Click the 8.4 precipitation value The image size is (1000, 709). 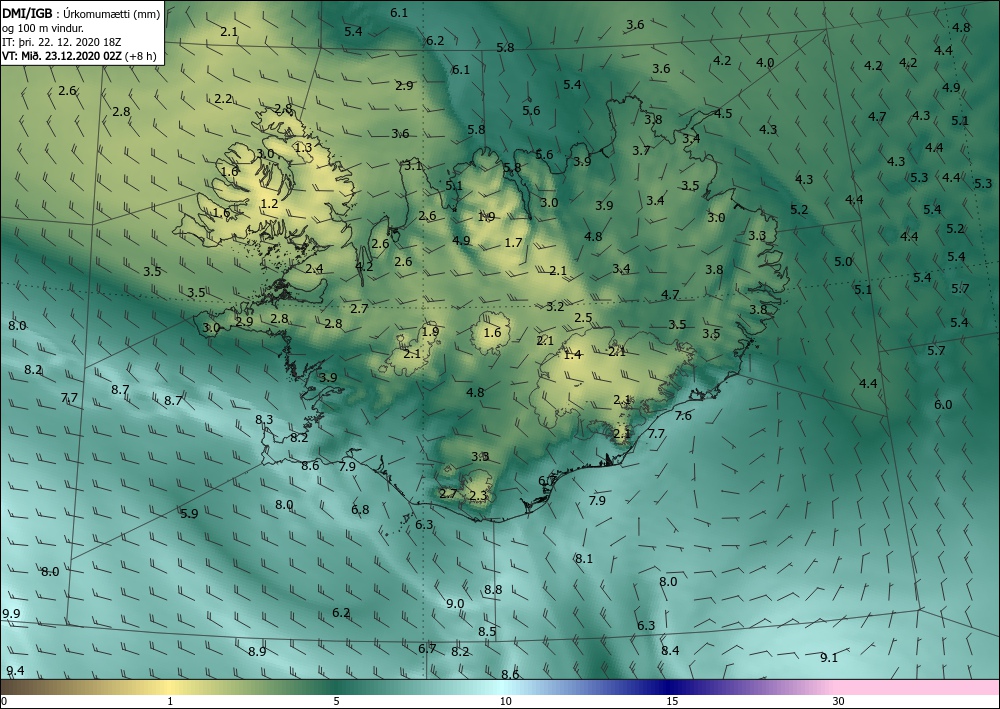point(670,651)
